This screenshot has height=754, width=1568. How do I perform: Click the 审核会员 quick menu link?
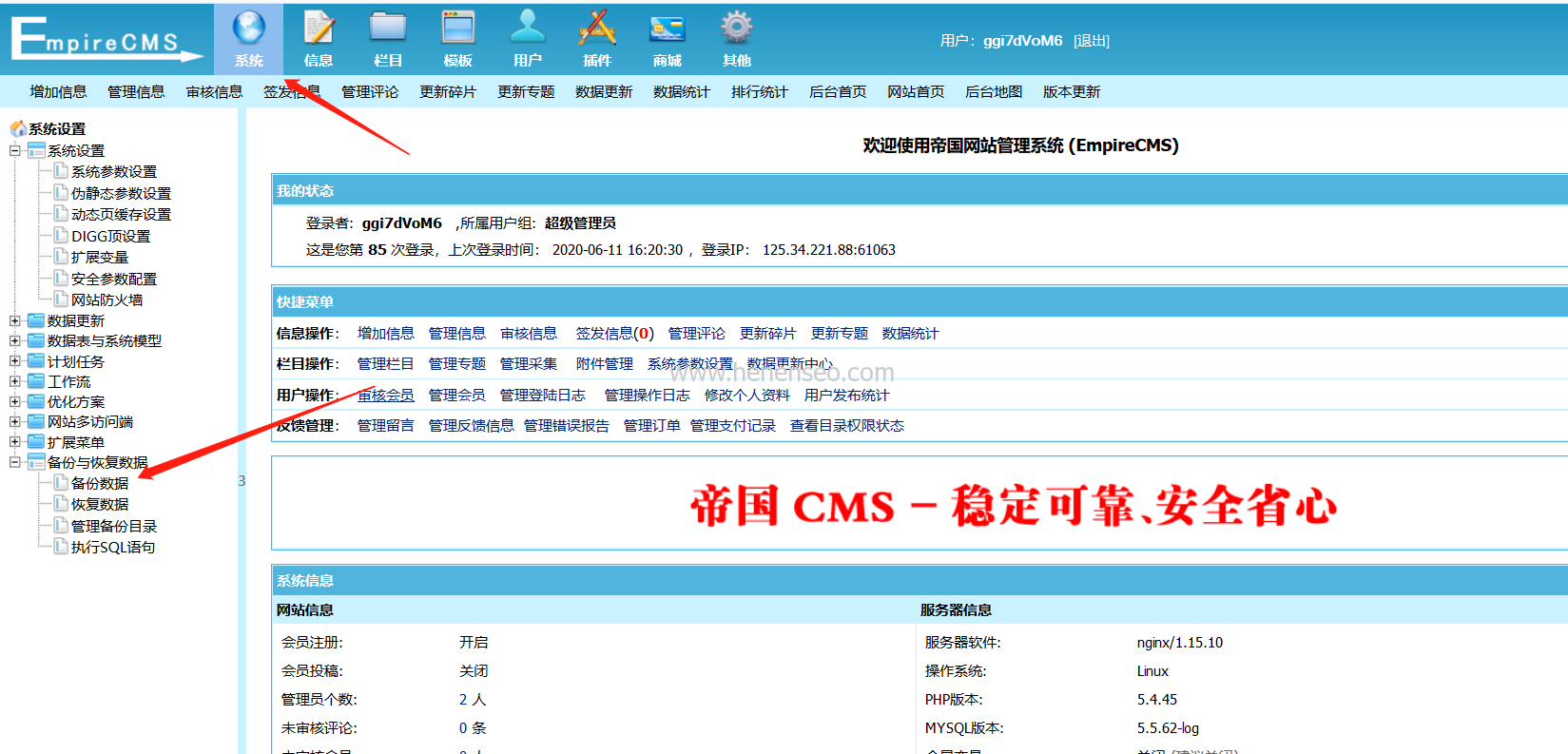(385, 396)
